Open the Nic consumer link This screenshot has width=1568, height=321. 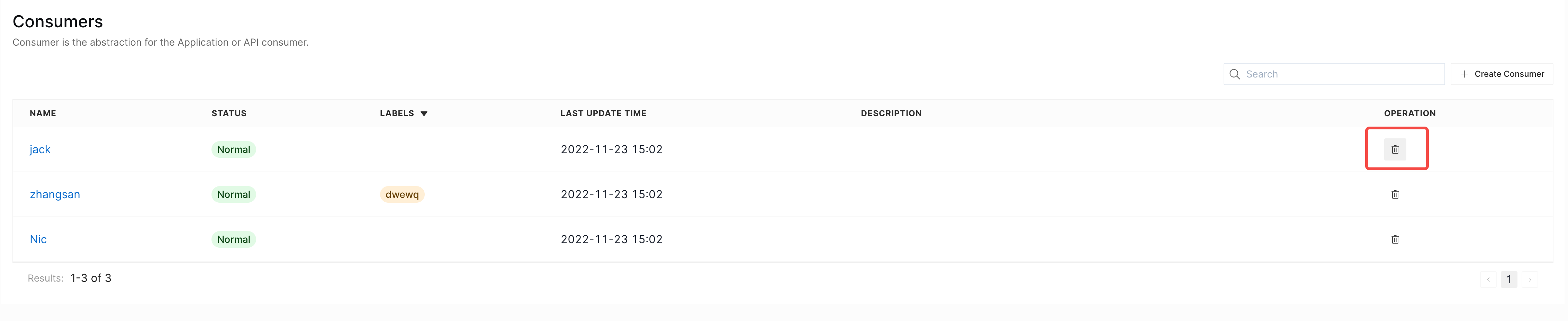click(38, 239)
